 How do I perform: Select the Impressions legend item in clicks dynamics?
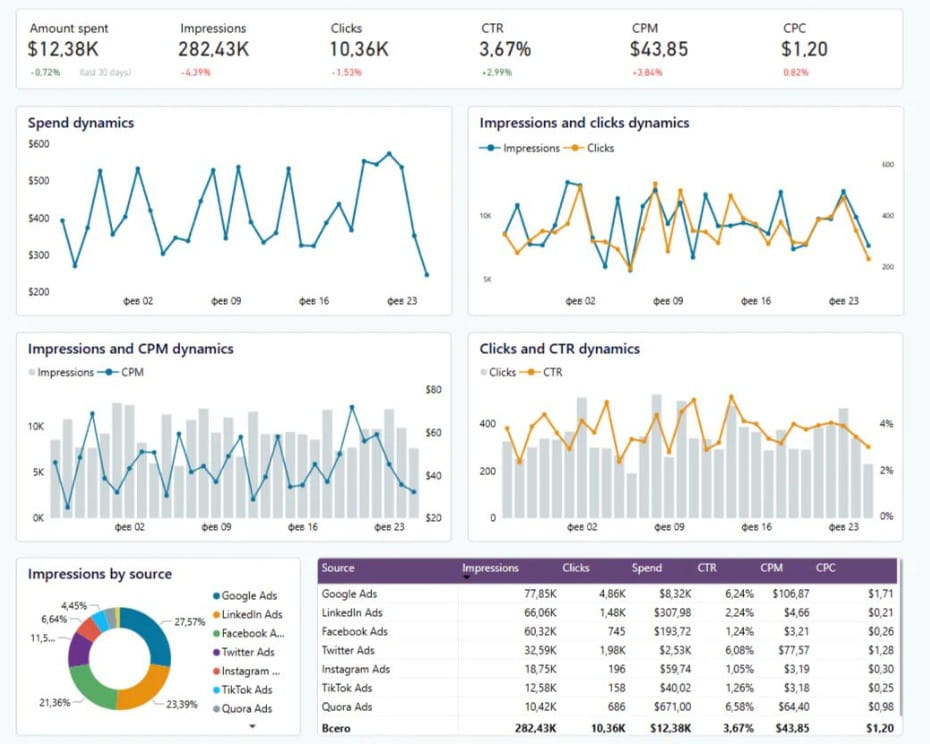pos(520,148)
